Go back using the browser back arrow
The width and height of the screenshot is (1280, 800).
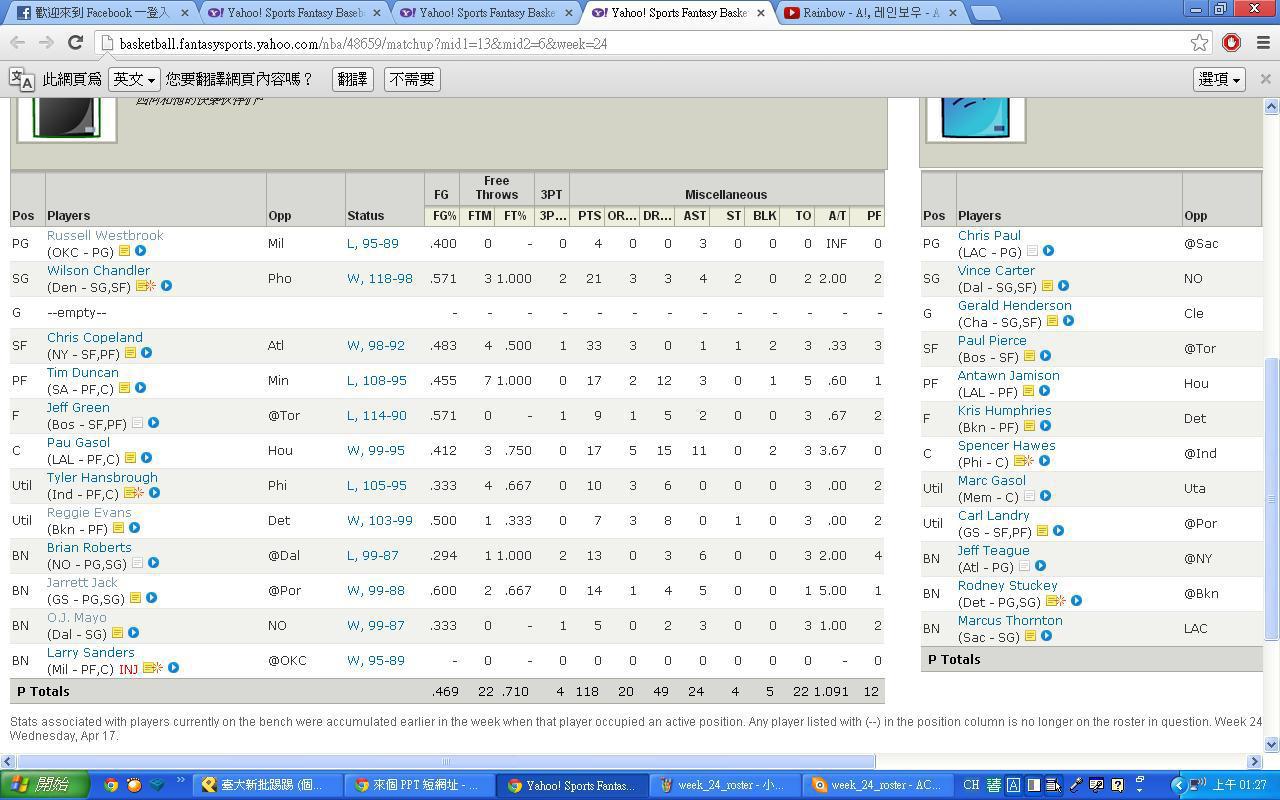(x=17, y=43)
